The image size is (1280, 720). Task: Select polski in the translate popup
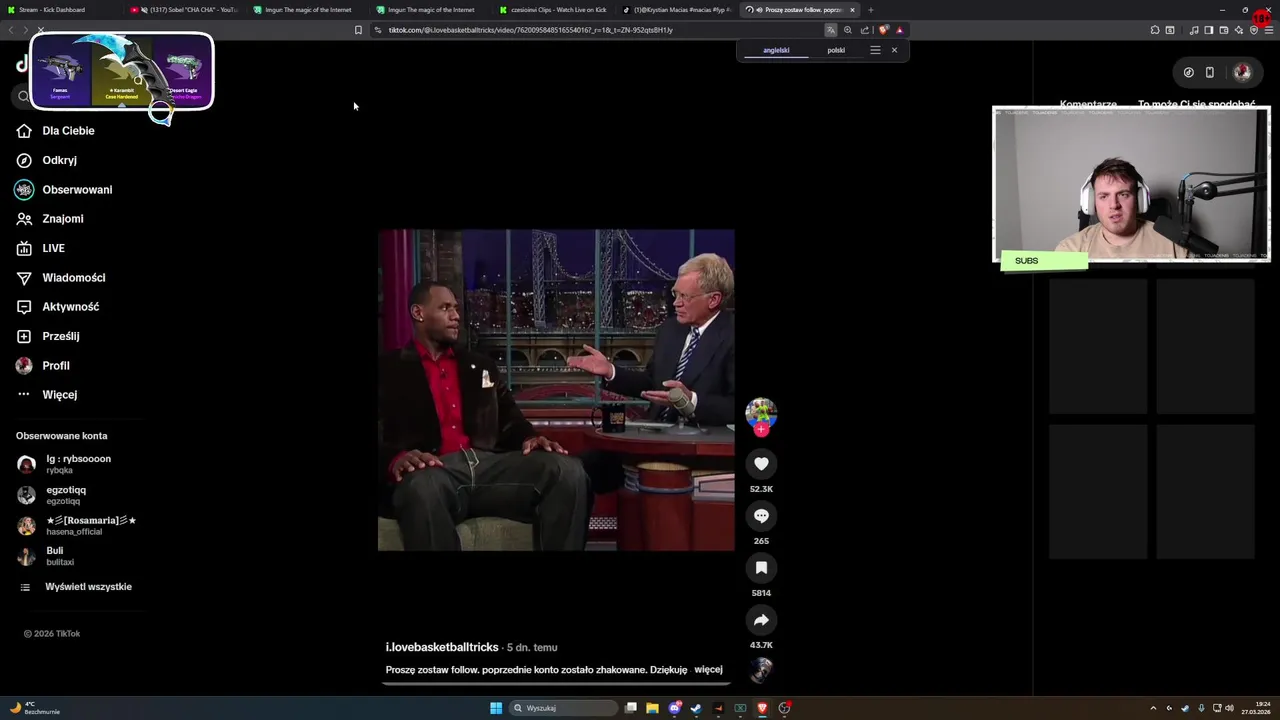click(x=836, y=50)
